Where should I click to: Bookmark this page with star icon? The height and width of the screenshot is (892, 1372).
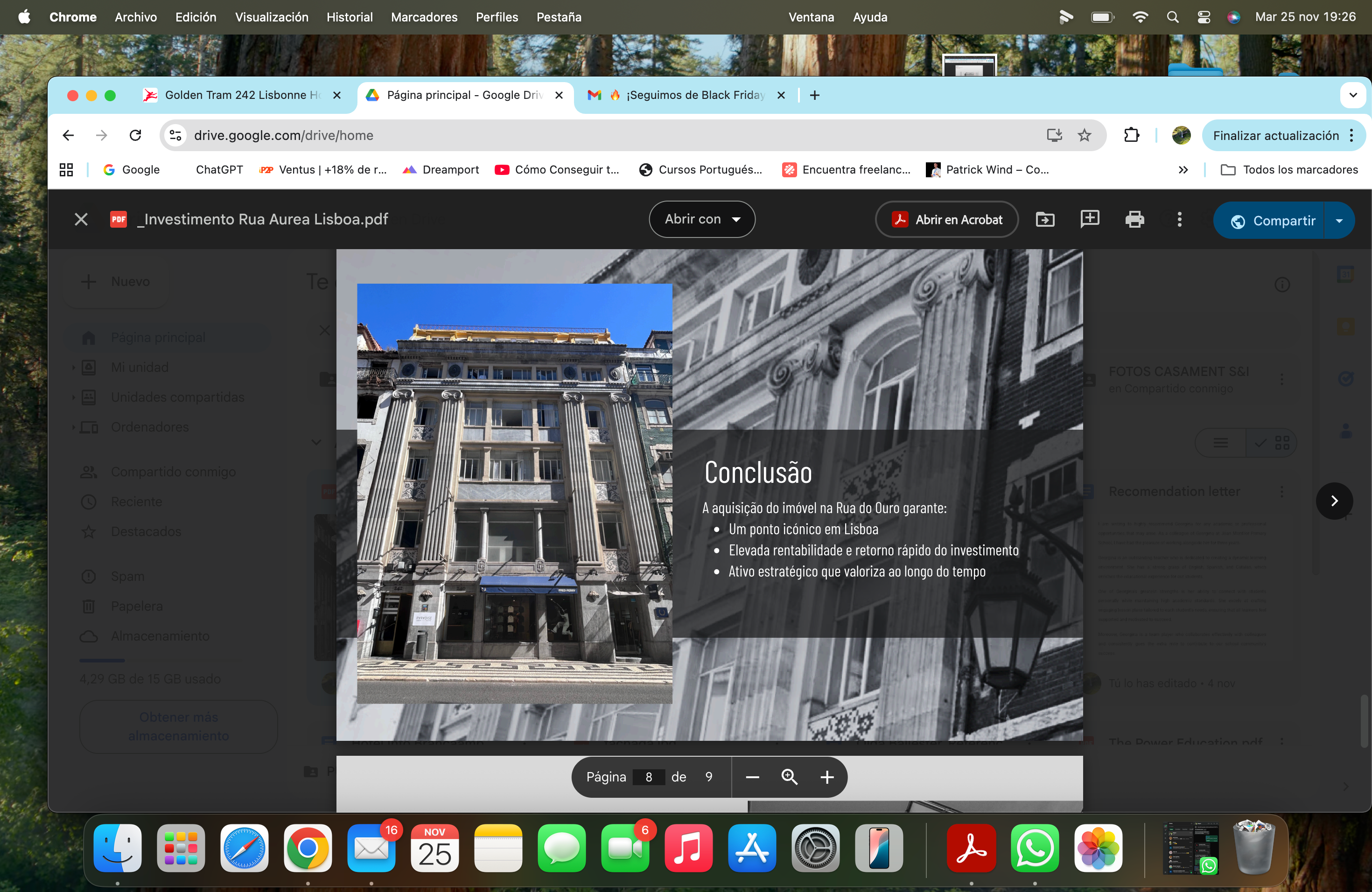(1085, 135)
